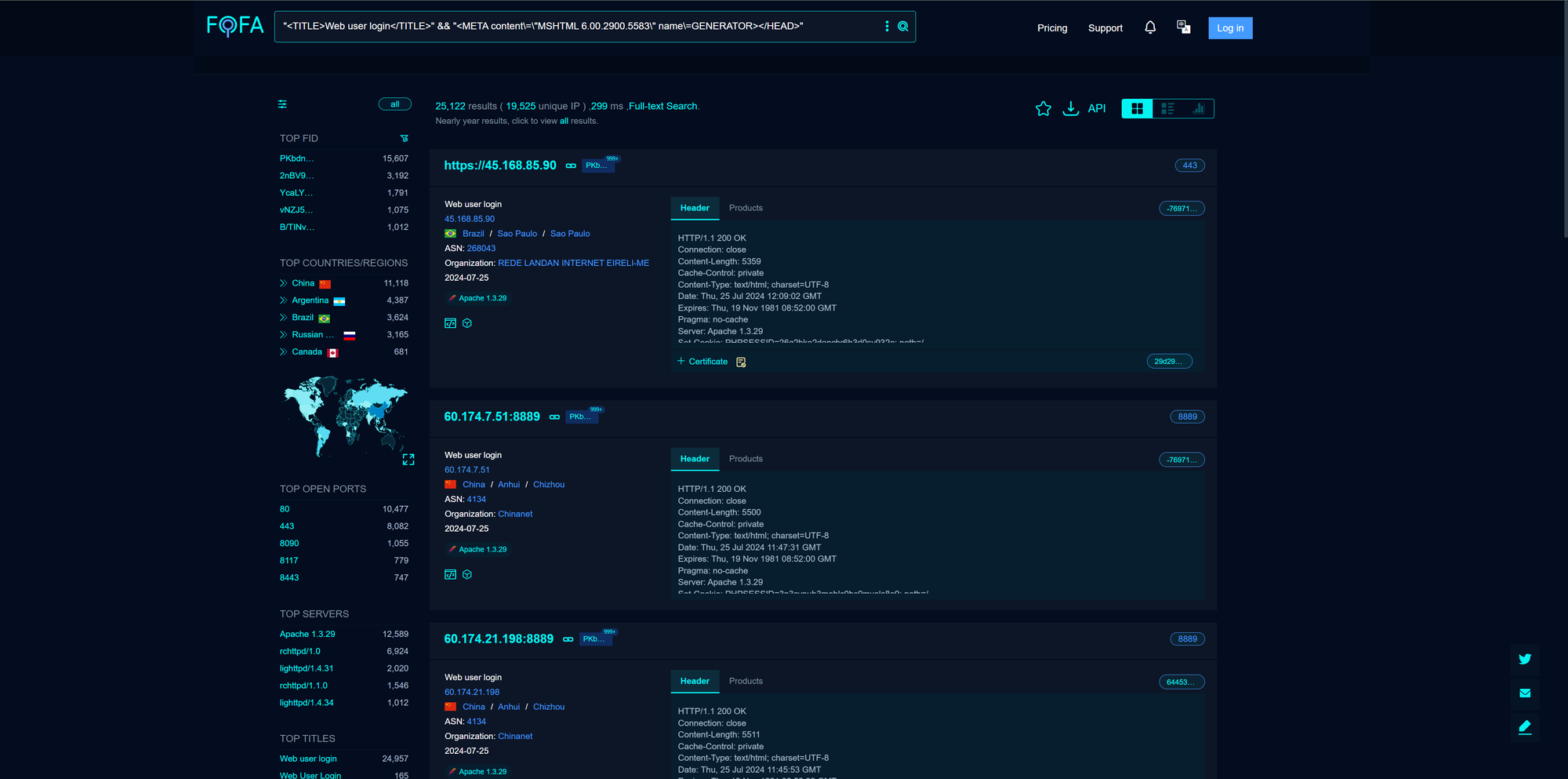1568x779 pixels.
Task: Select Header tab for 45.168.85.90
Action: pyautogui.click(x=695, y=208)
